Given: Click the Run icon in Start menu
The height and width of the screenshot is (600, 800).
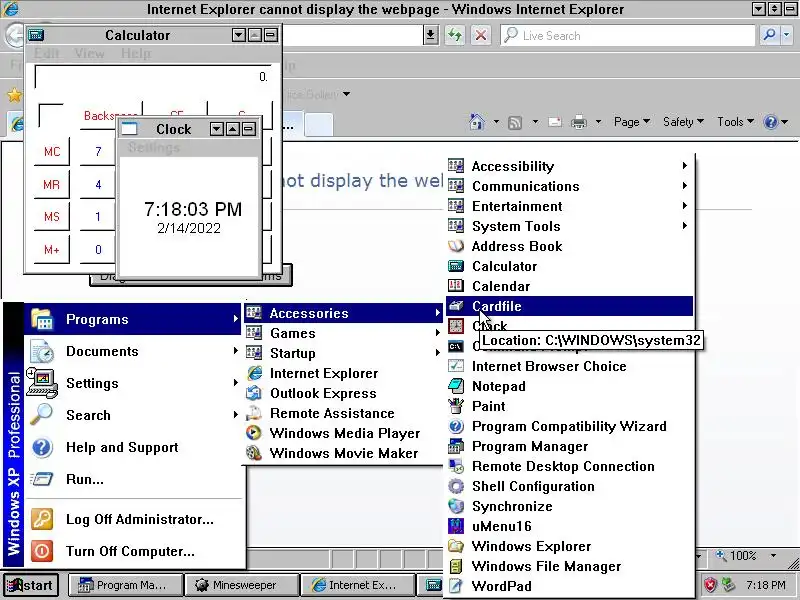Looking at the screenshot, I should (x=42, y=479).
